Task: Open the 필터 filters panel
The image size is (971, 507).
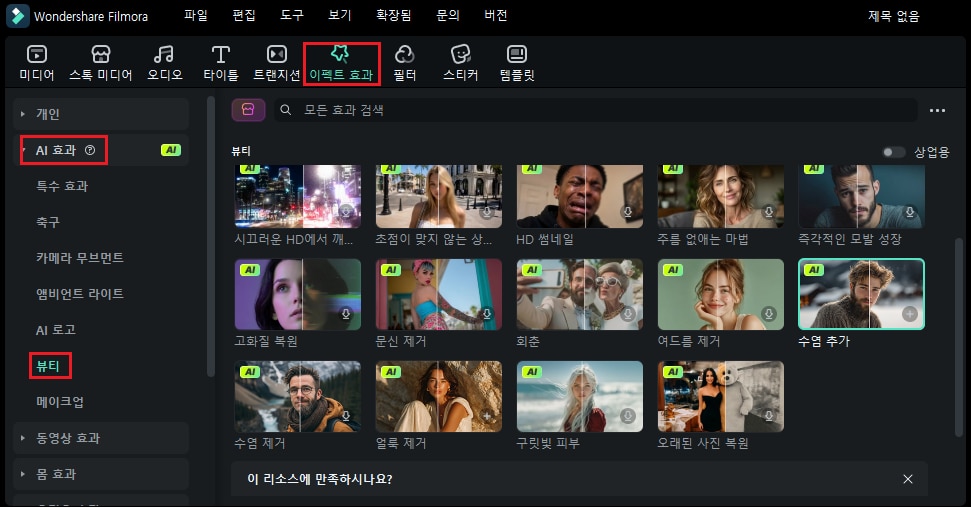Action: tap(404, 63)
